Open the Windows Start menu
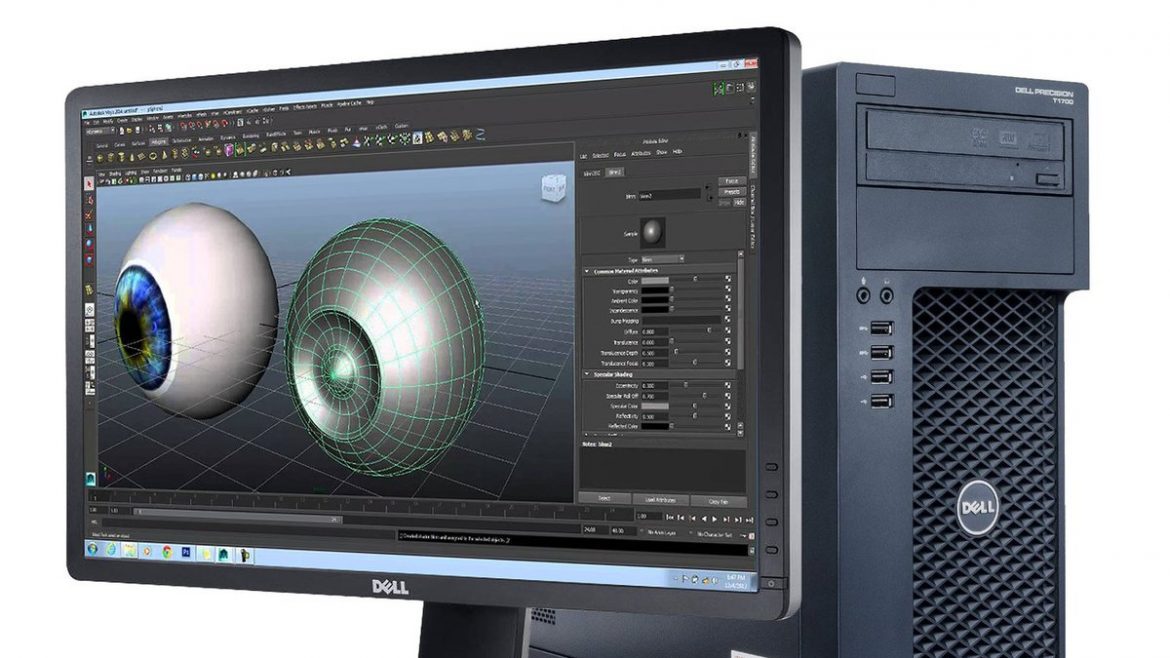The image size is (1170, 658). point(93,549)
